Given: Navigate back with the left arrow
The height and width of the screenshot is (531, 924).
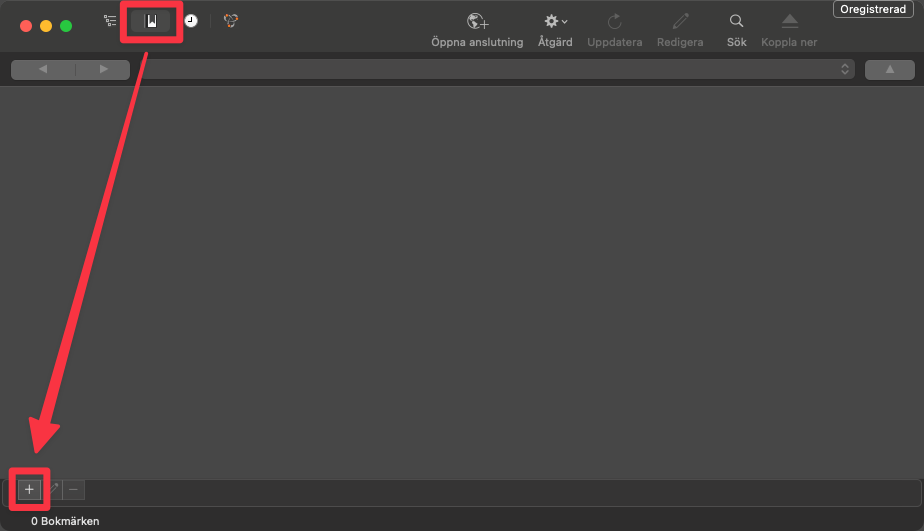Looking at the screenshot, I should click(42, 69).
